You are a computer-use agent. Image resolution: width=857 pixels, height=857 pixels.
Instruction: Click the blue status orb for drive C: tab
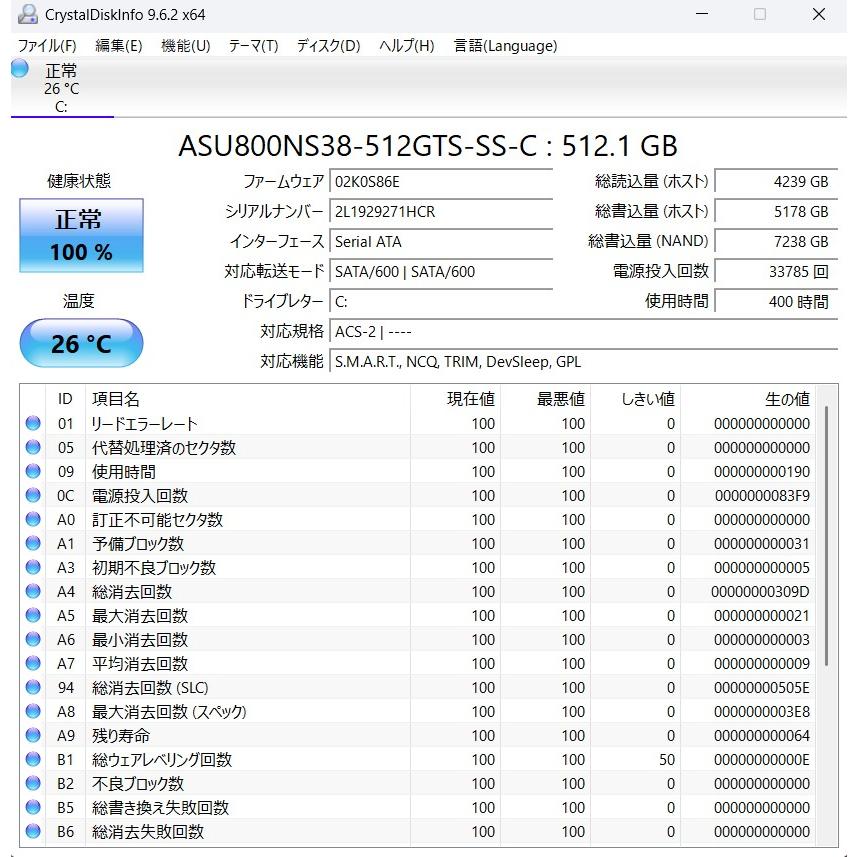coord(20,68)
